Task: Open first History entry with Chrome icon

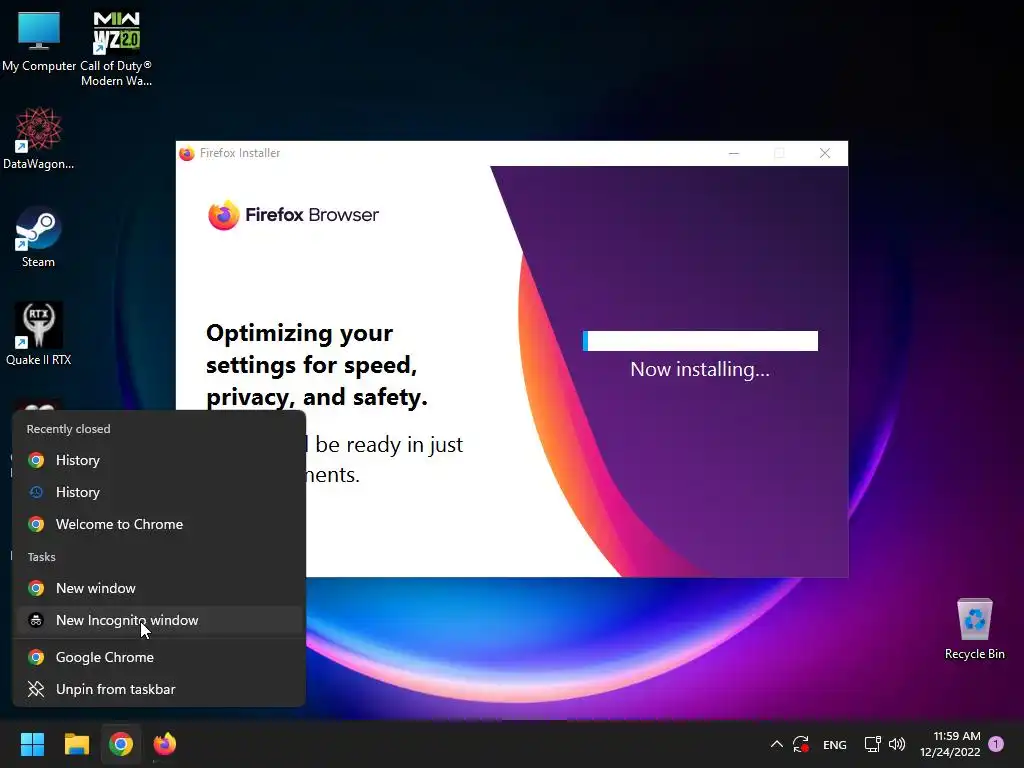Action: coord(159,460)
